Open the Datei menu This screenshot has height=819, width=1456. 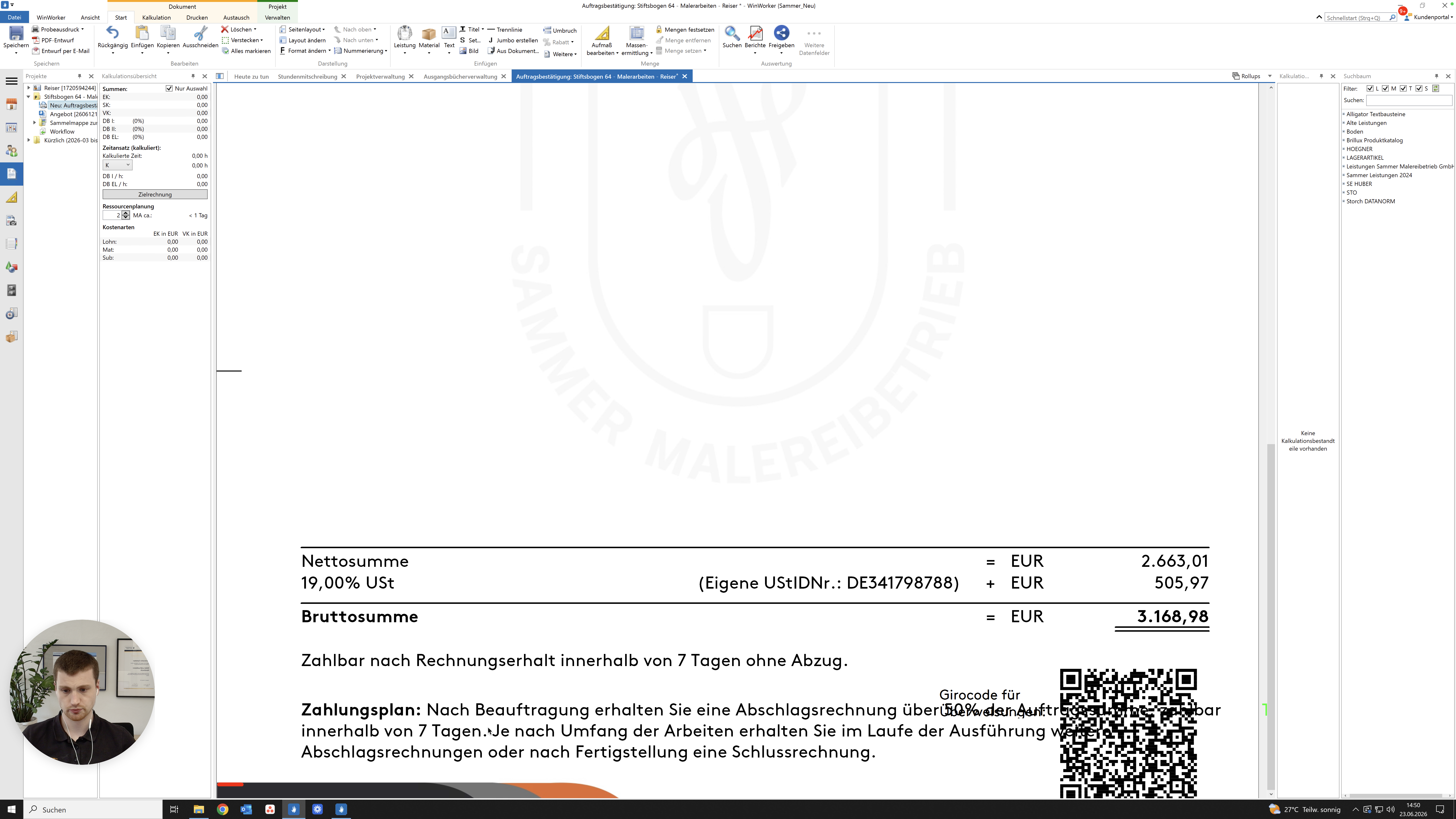click(14, 17)
